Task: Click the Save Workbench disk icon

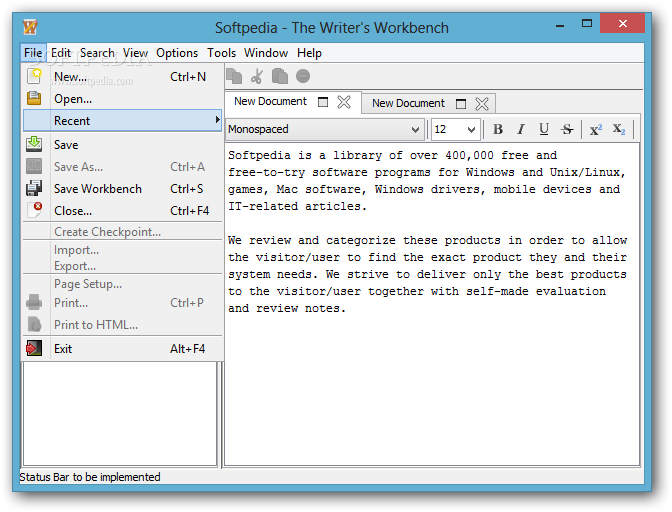Action: click(x=34, y=188)
